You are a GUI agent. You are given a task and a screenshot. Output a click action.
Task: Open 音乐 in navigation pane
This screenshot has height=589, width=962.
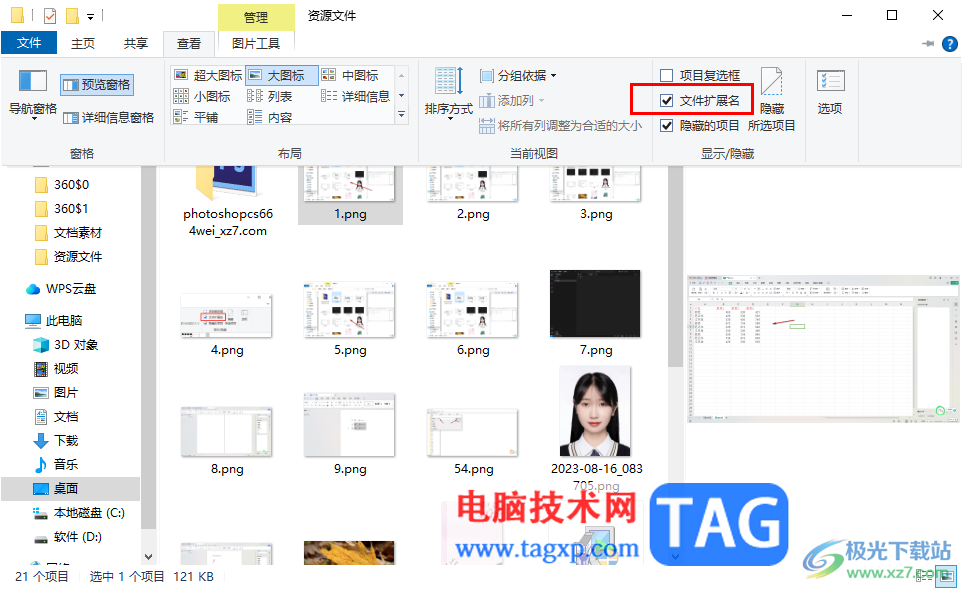pos(56,464)
